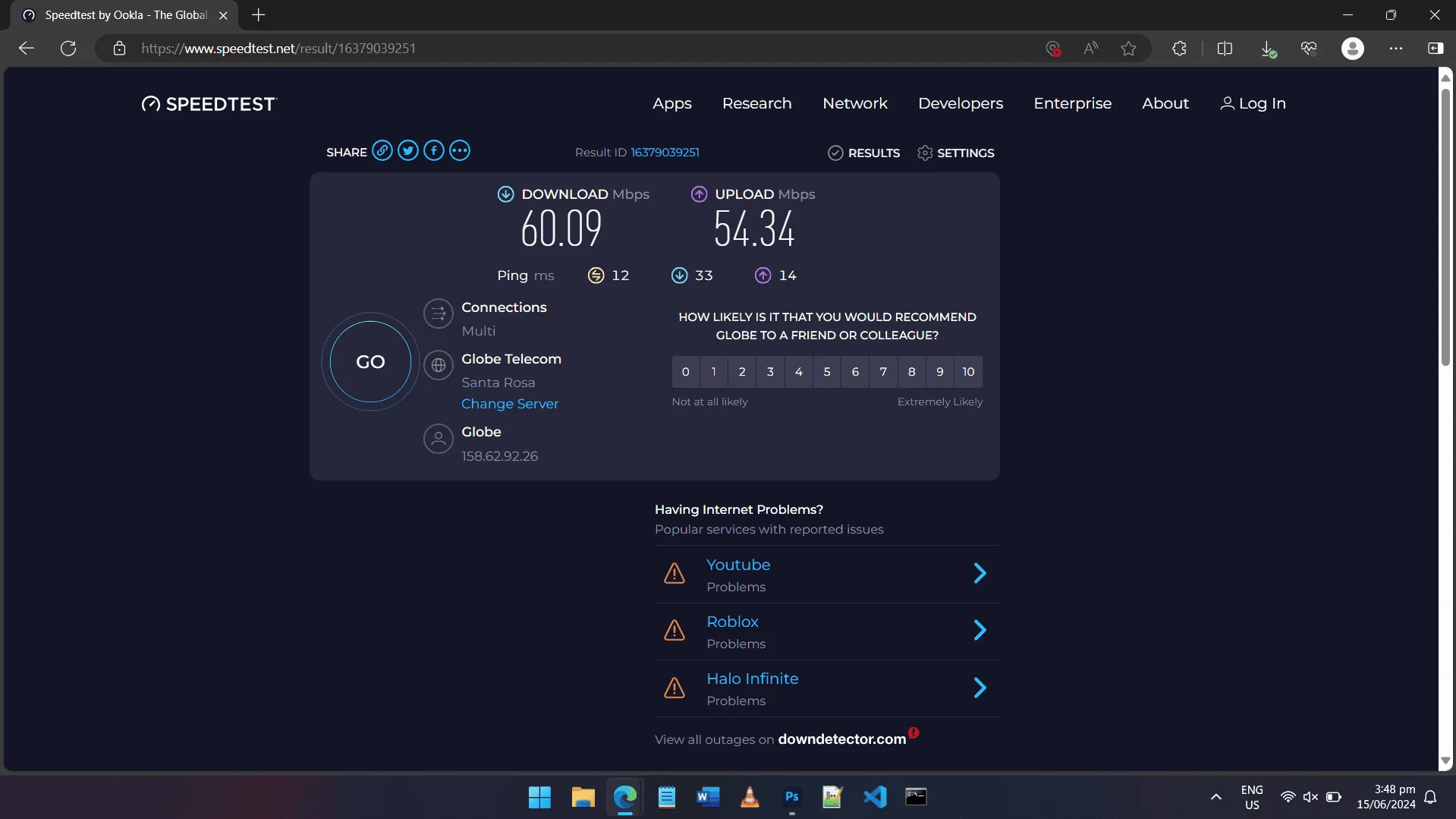This screenshot has width=1456, height=819.
Task: Open the Apps menu
Action: click(x=672, y=104)
